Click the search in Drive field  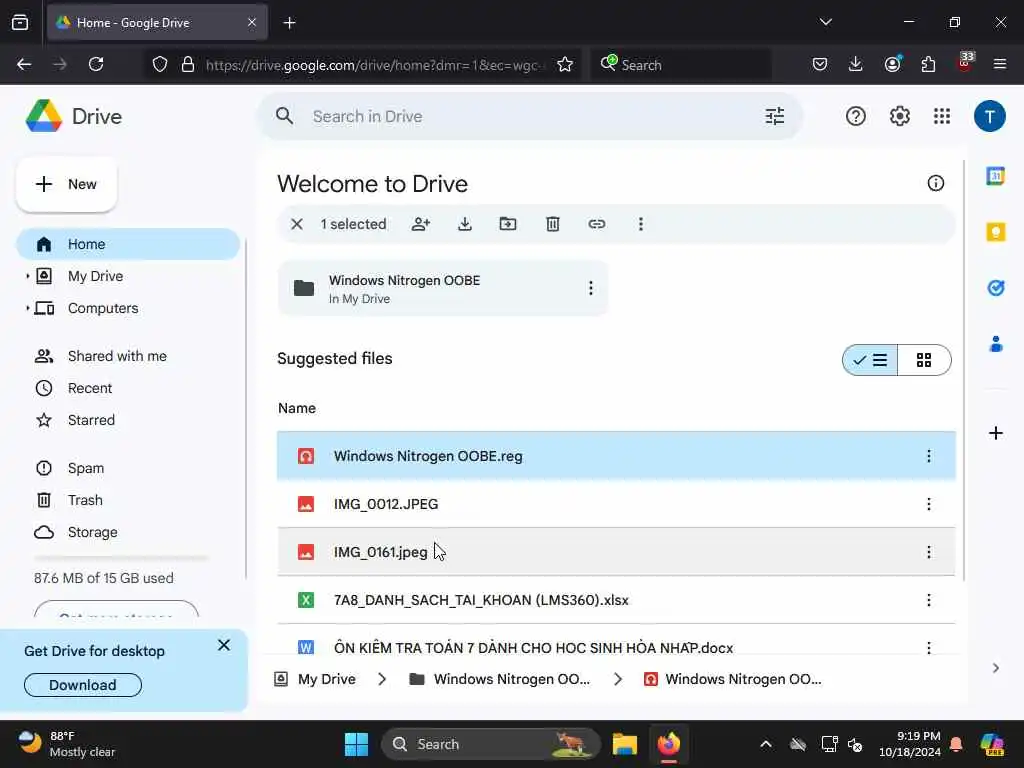(529, 116)
